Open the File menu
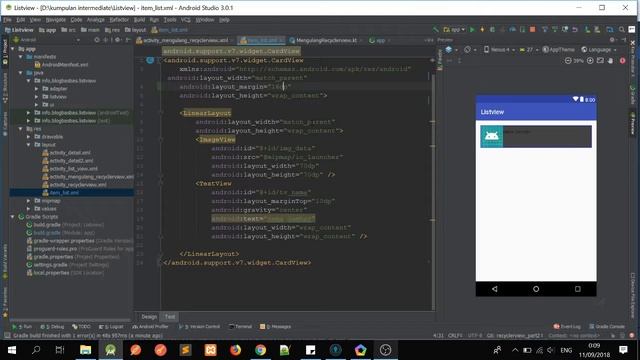 7,20
